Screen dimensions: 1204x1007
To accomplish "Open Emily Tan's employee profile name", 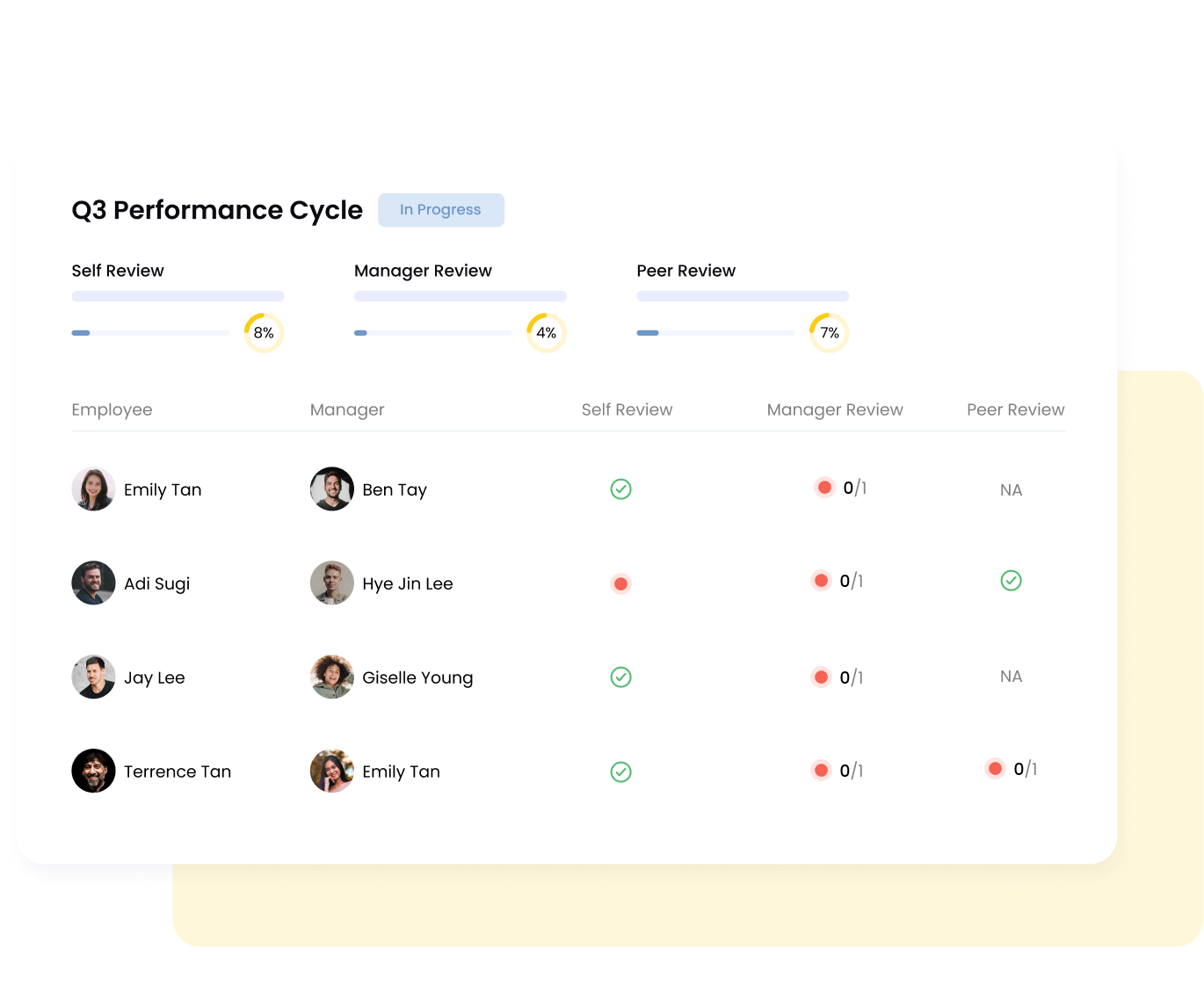I will (163, 489).
